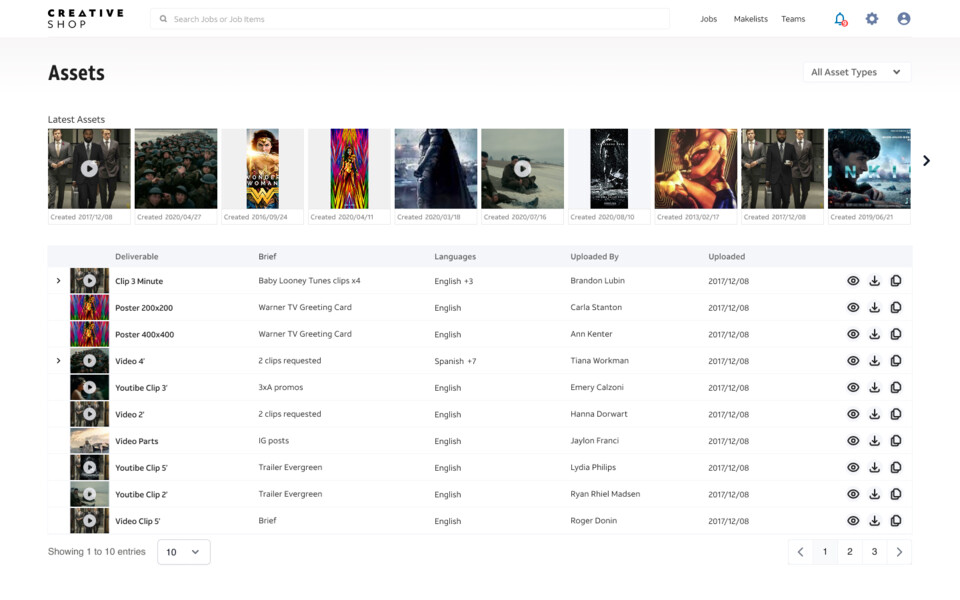
Task: Go to the next page arrow
Action: (x=899, y=552)
